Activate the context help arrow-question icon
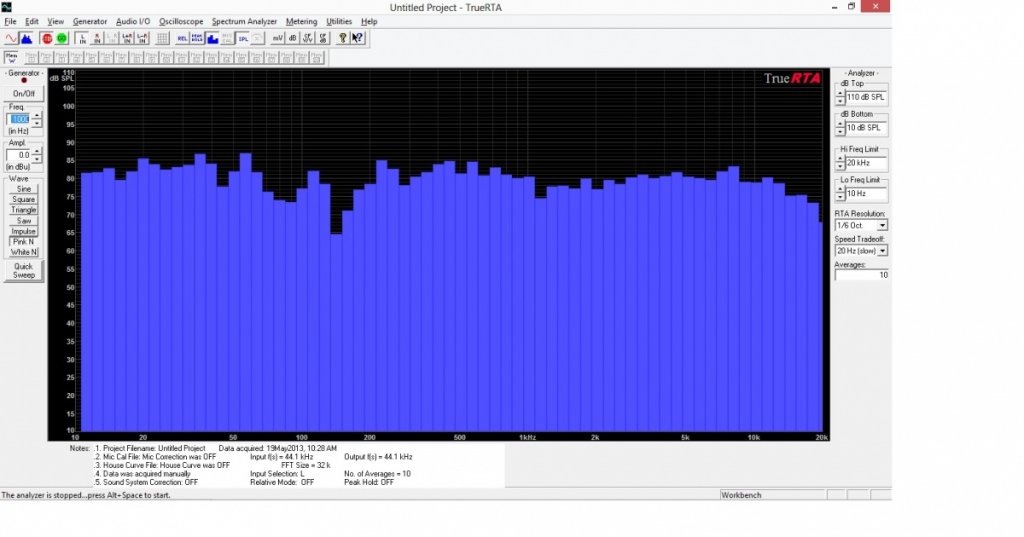Image resolution: width=1024 pixels, height=537 pixels. pos(357,39)
